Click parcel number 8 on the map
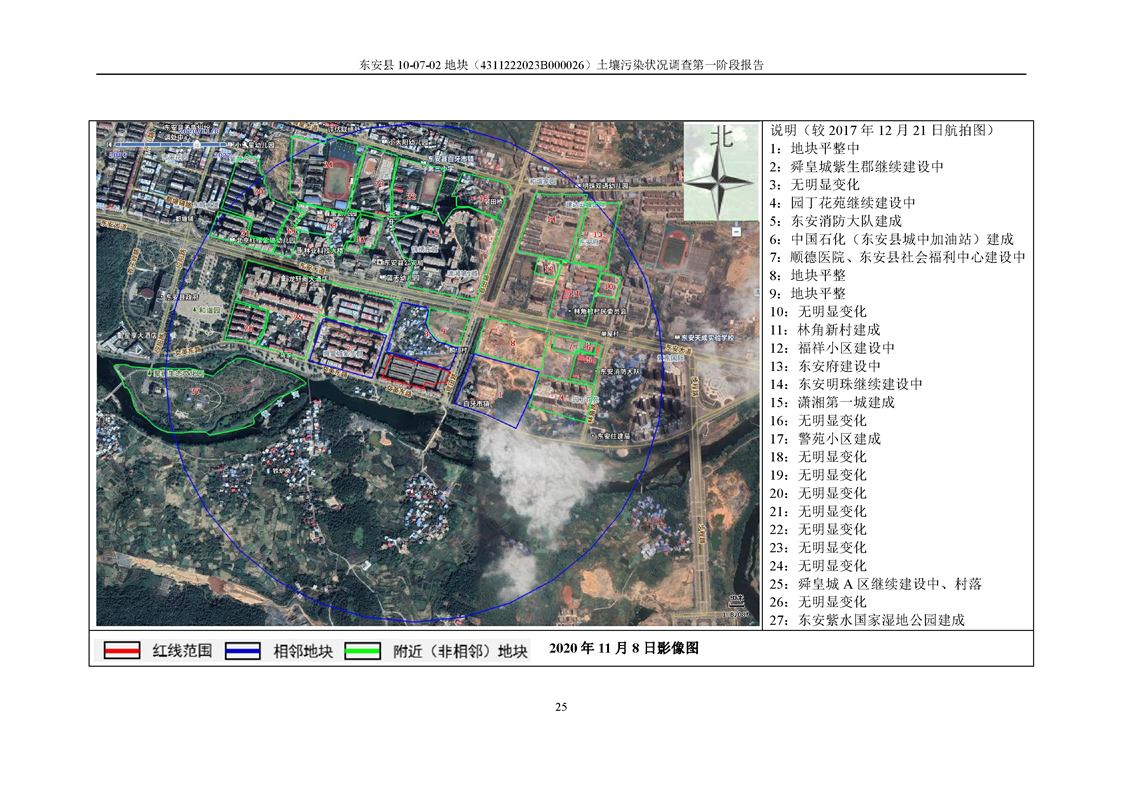Viewport: 1122px width, 793px height. 513,342
